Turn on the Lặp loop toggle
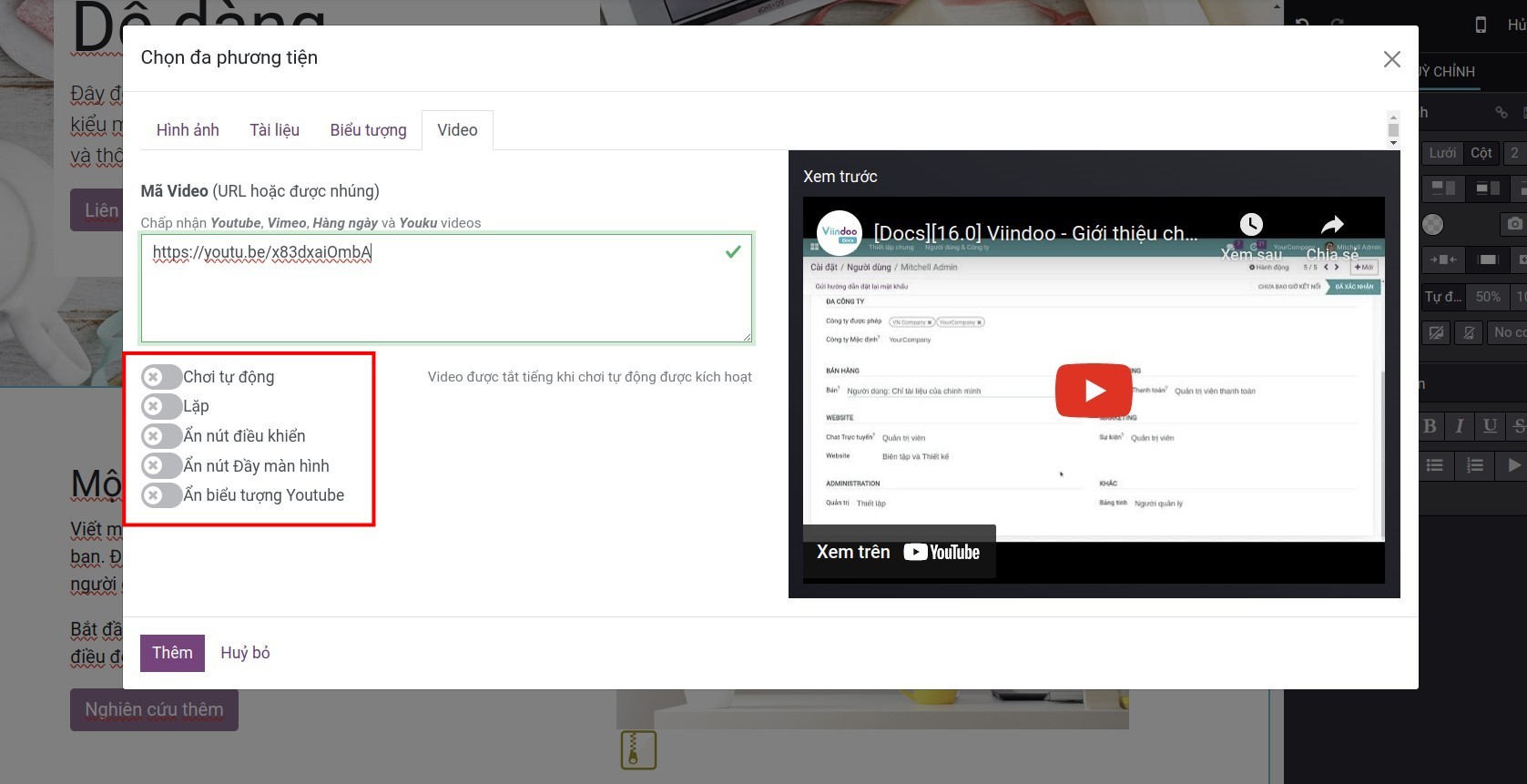The width and height of the screenshot is (1527, 784). (x=160, y=406)
